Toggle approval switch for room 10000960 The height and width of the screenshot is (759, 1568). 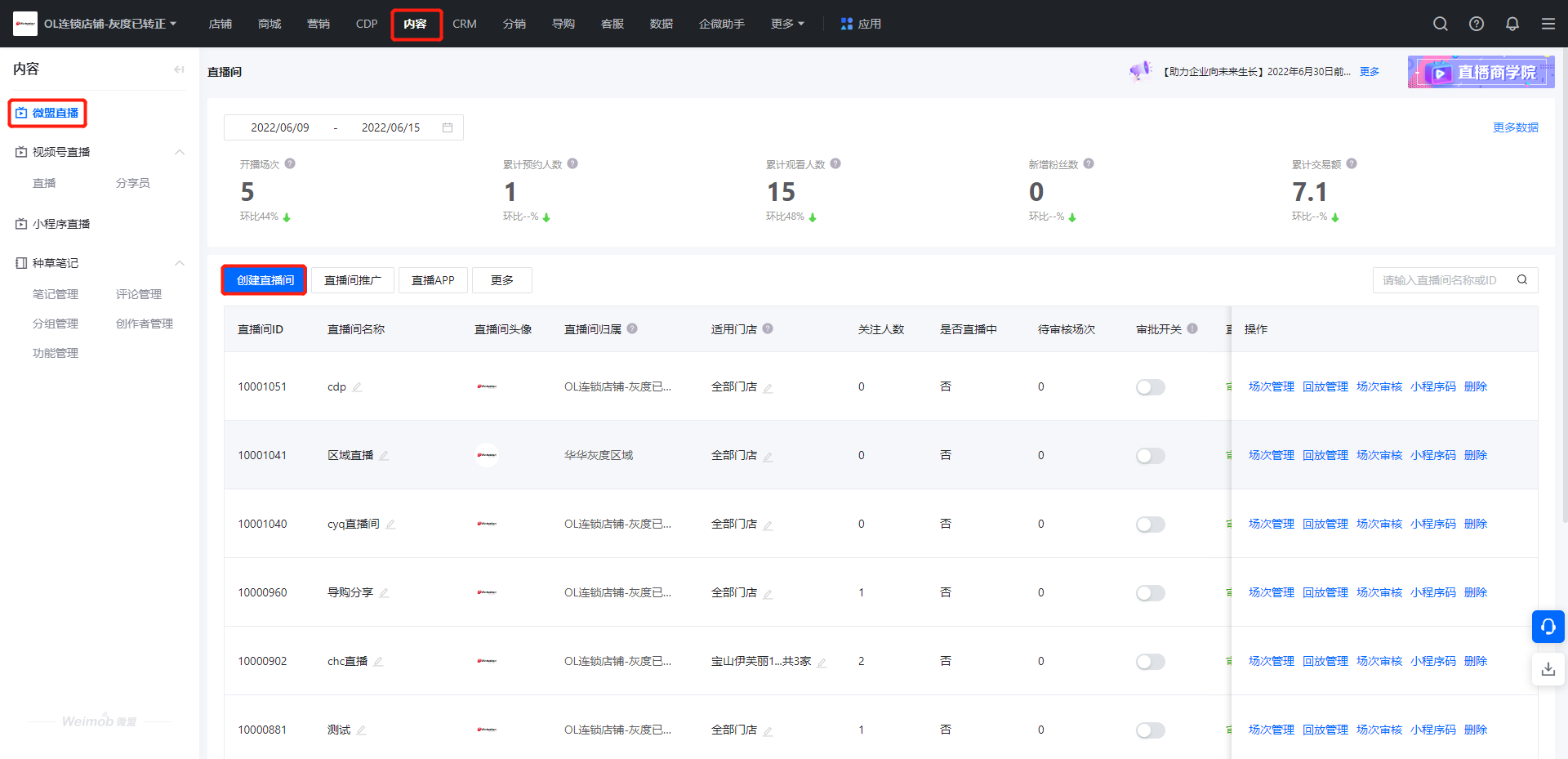pyautogui.click(x=1151, y=593)
